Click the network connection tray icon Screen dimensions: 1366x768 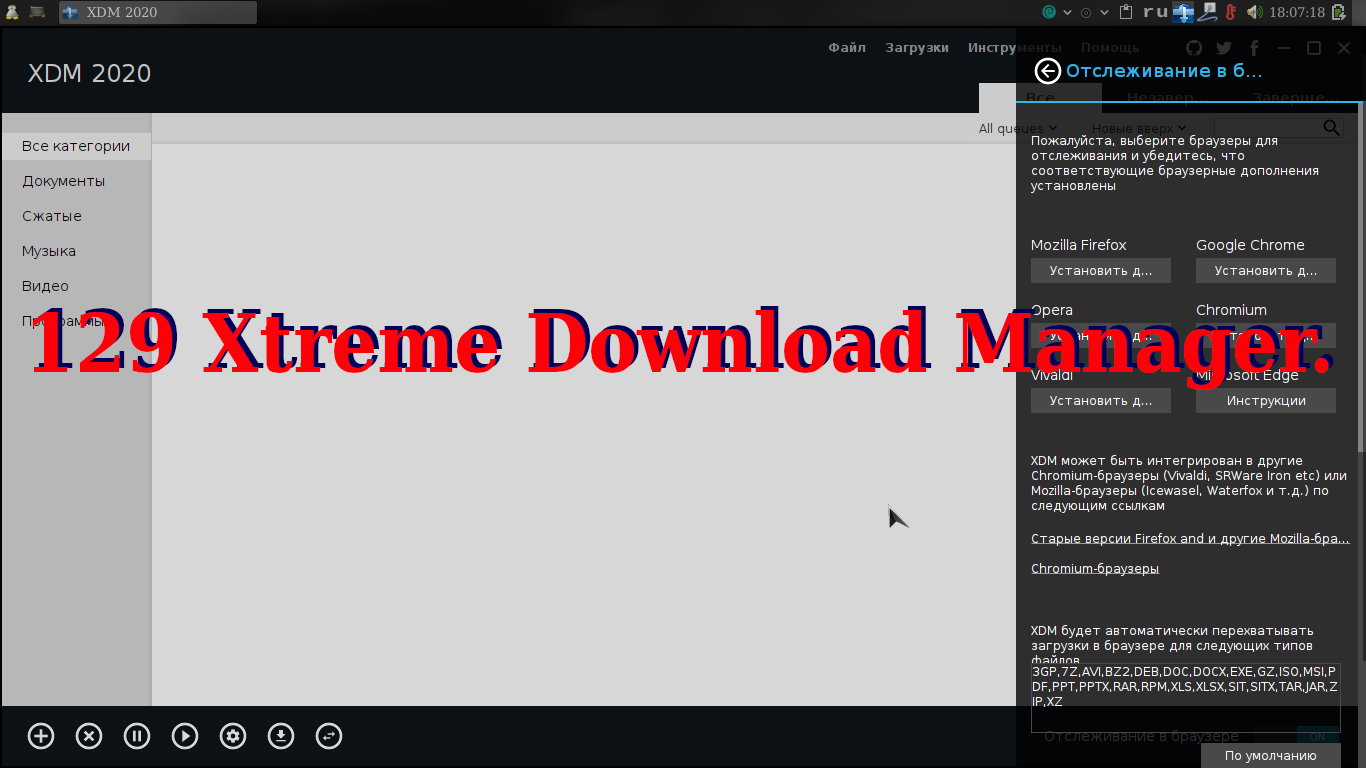(x=1208, y=12)
